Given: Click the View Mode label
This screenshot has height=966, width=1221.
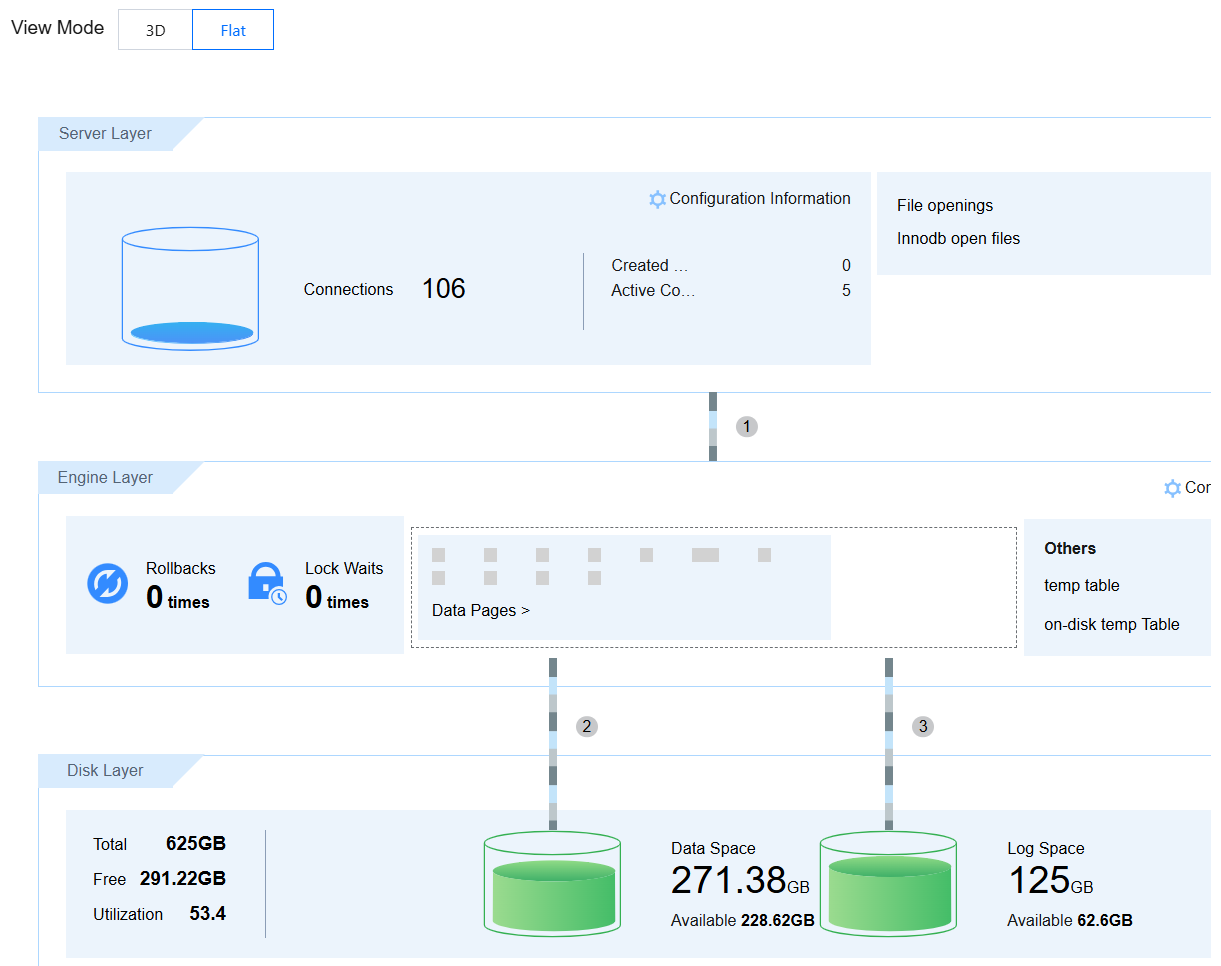Looking at the screenshot, I should [x=57, y=28].
